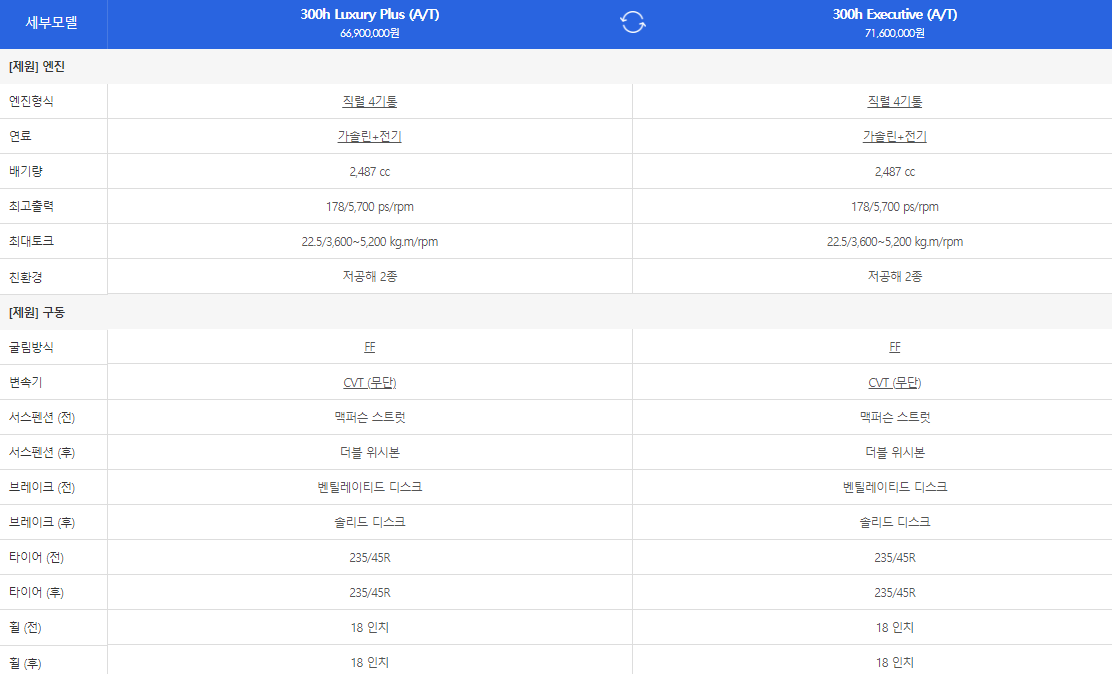Select Executive 더블 위시본 value
This screenshot has height=674, width=1112.
(x=894, y=452)
